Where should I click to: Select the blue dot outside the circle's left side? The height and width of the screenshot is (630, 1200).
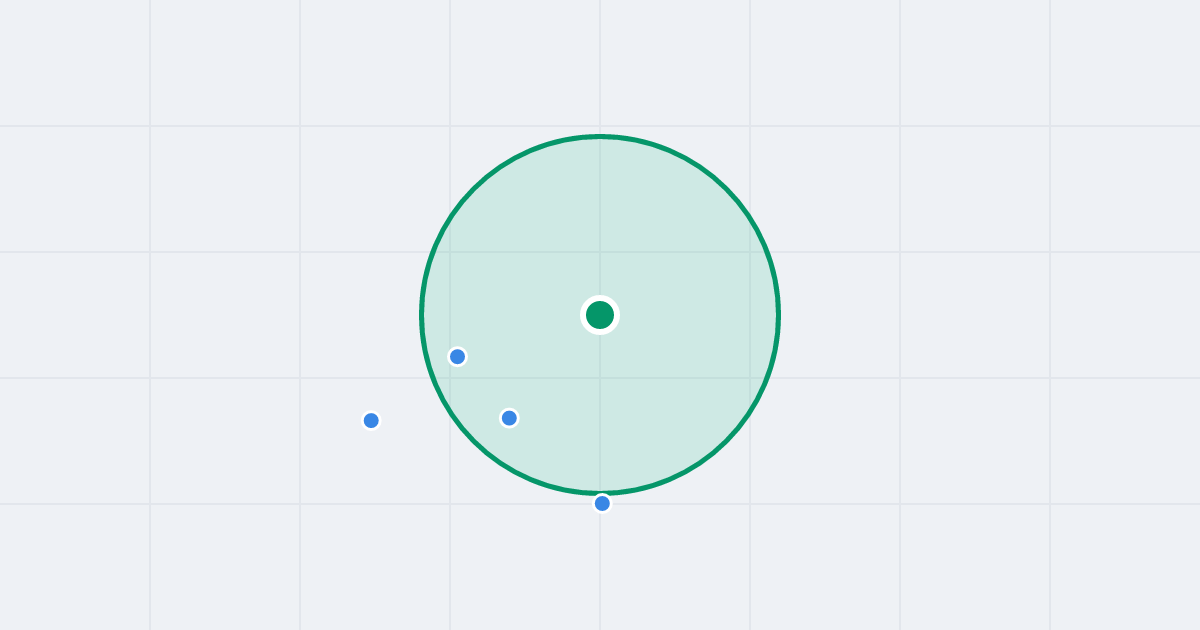coord(371,420)
